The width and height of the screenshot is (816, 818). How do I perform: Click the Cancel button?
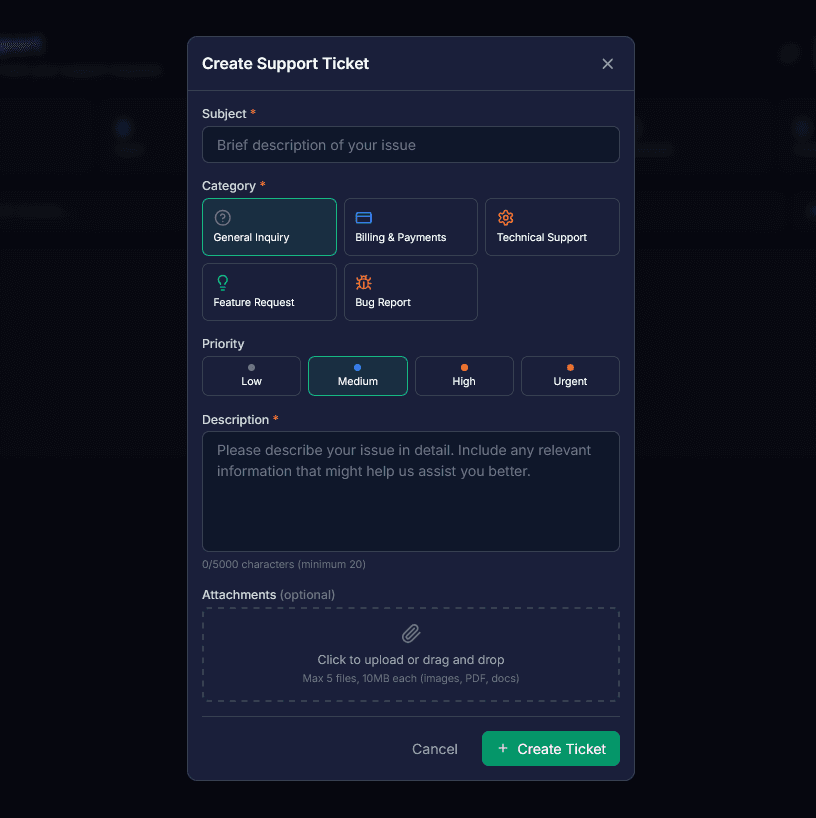[434, 748]
